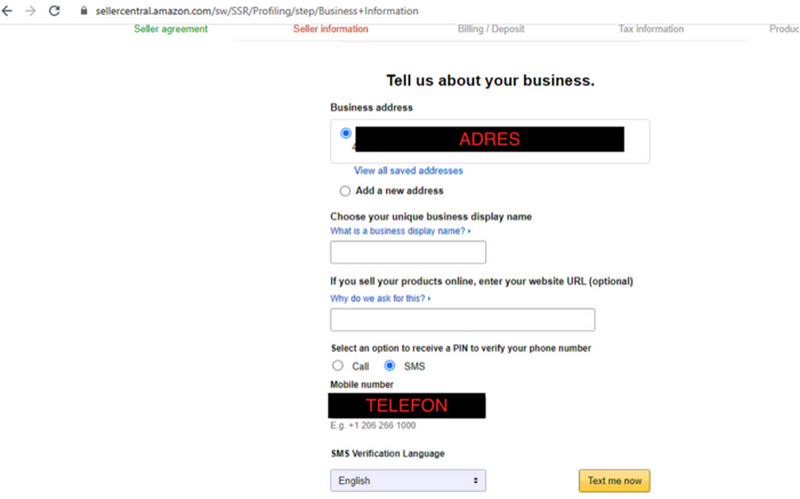Focus the business display name field
The height and width of the screenshot is (499, 800).
pos(408,253)
